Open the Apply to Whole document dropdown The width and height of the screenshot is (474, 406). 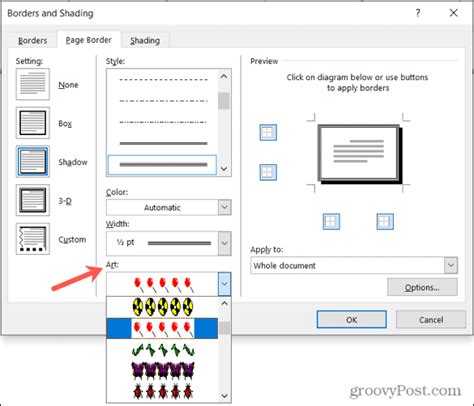pos(354,266)
